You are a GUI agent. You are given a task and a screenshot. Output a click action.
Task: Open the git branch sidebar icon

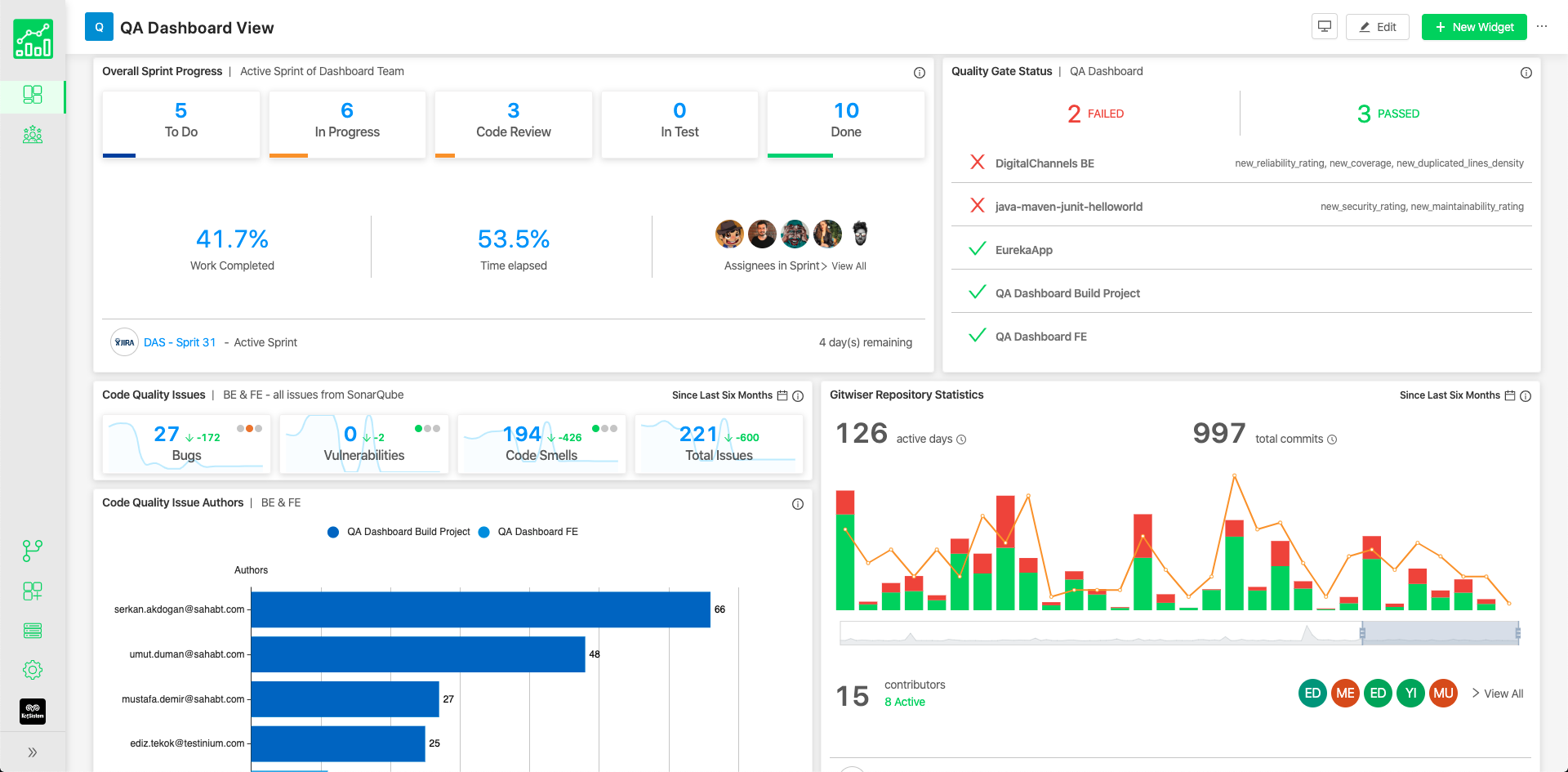coord(33,551)
